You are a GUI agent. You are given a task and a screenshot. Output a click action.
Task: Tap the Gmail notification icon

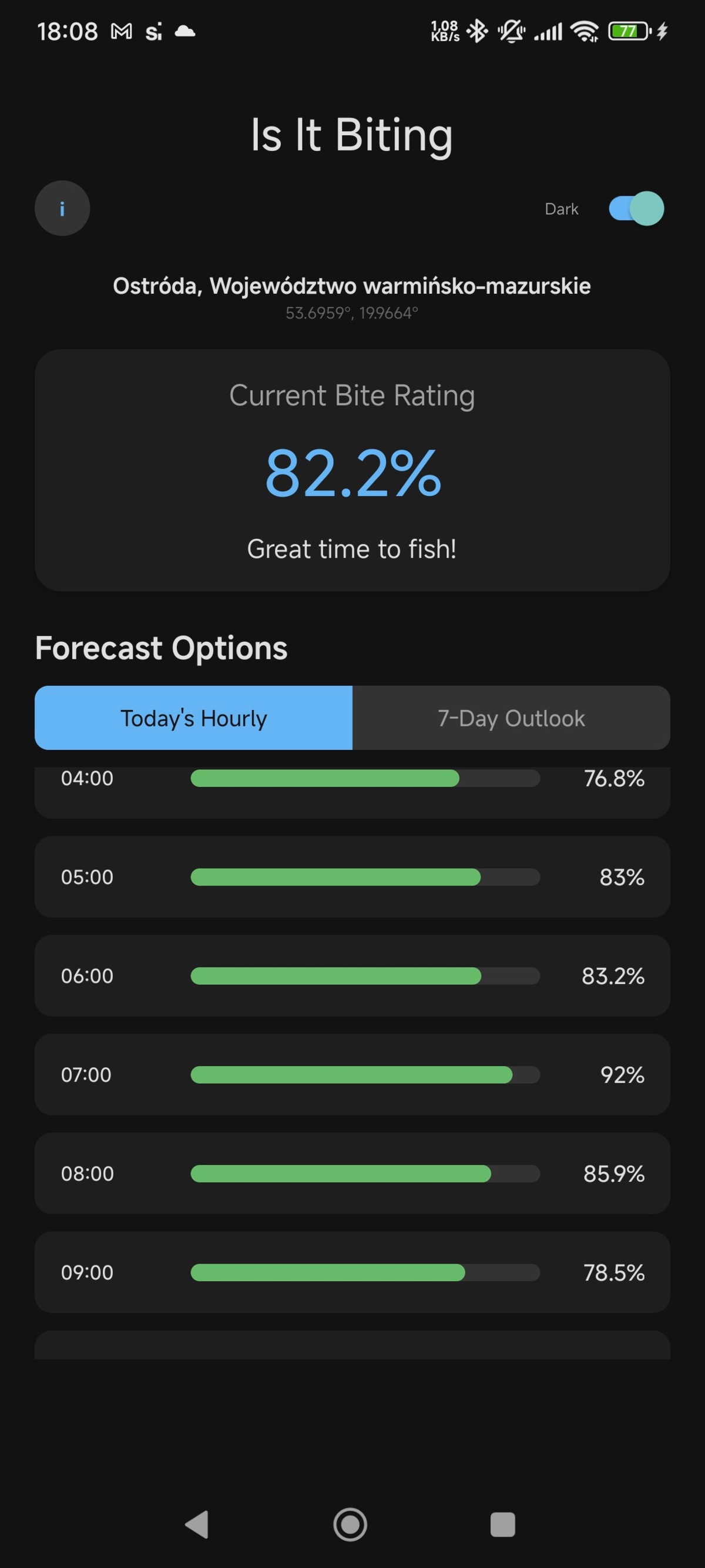click(x=122, y=31)
